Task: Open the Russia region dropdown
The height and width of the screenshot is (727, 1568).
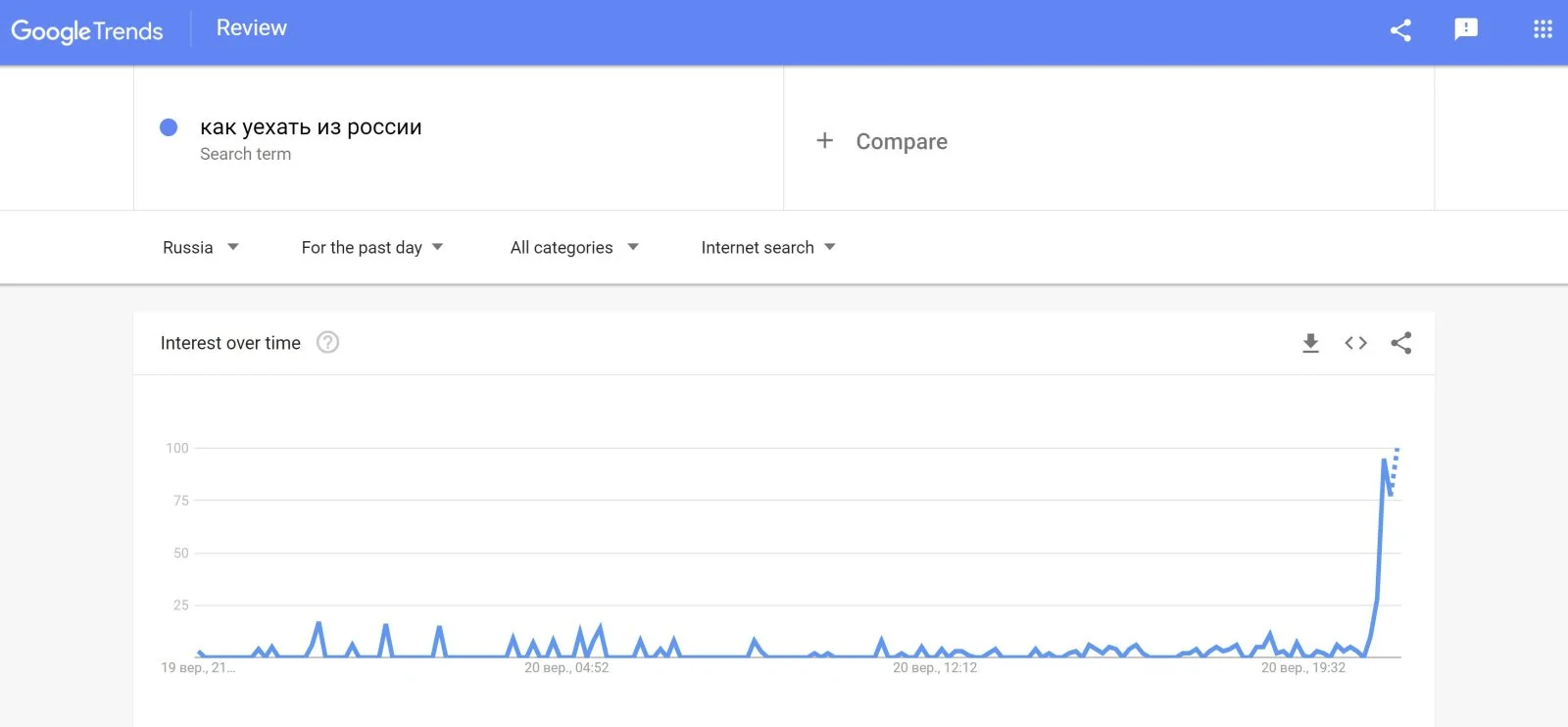Action: [x=200, y=248]
